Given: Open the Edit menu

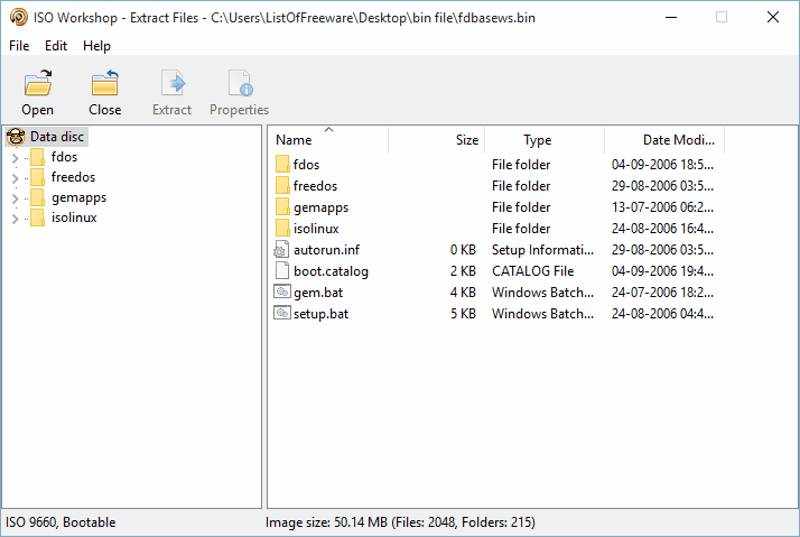Looking at the screenshot, I should [x=56, y=46].
